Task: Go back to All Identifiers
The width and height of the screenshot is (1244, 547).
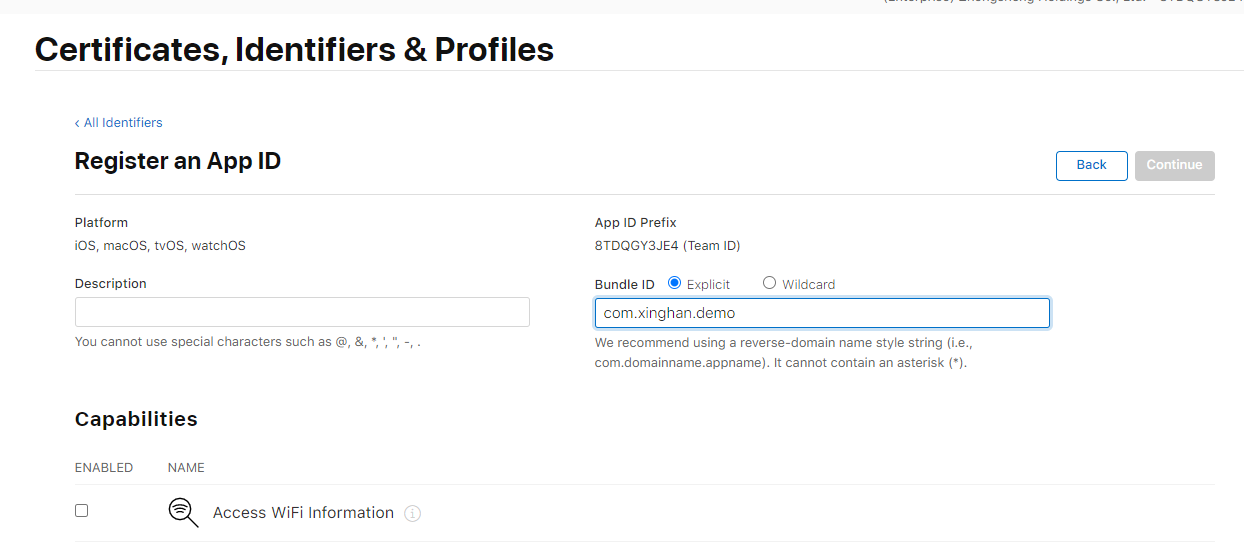Action: click(x=122, y=123)
